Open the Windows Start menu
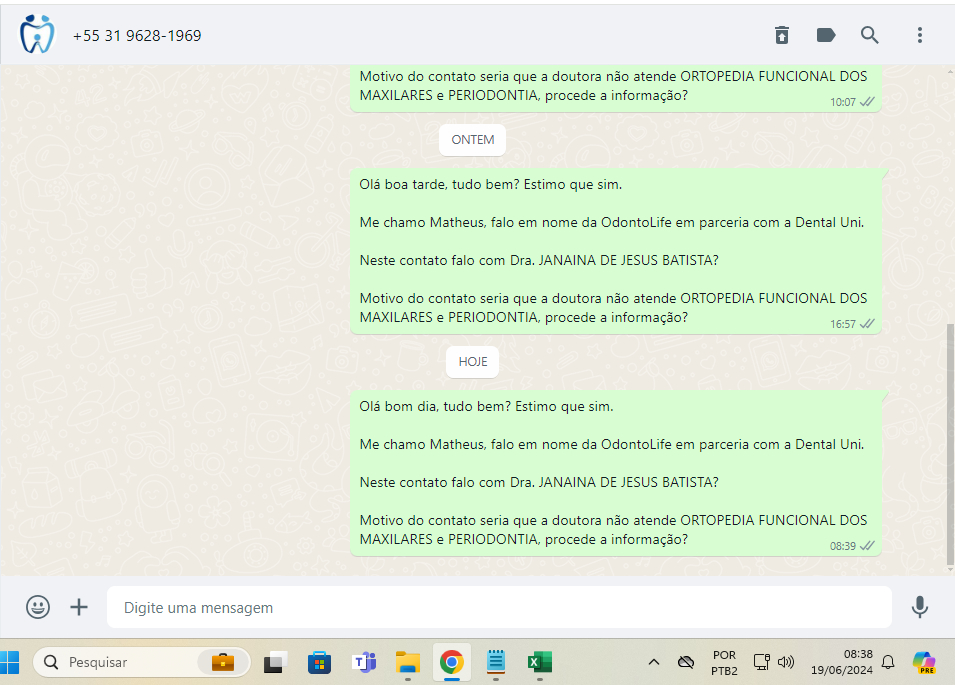This screenshot has width=955, height=685. [10, 662]
